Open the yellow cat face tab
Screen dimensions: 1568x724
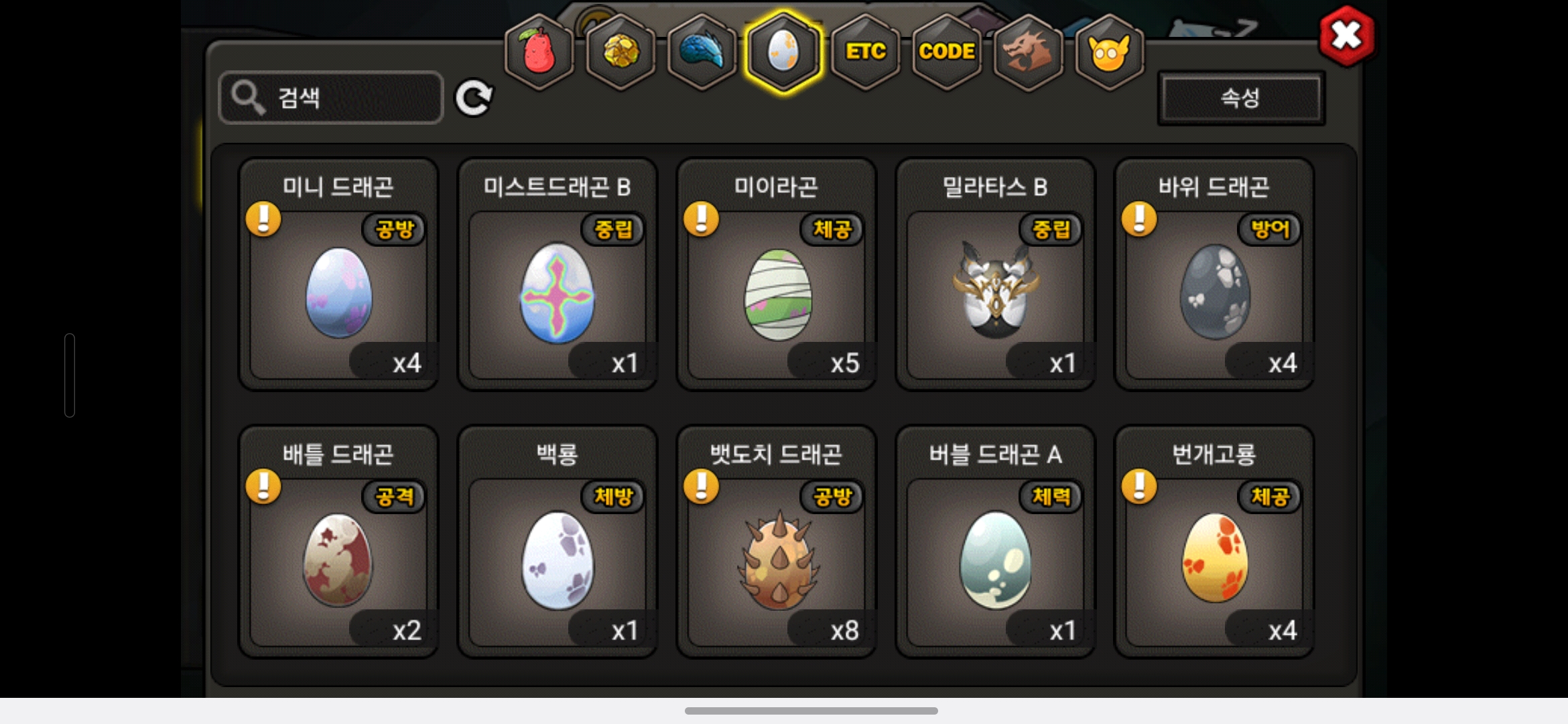(1110, 52)
